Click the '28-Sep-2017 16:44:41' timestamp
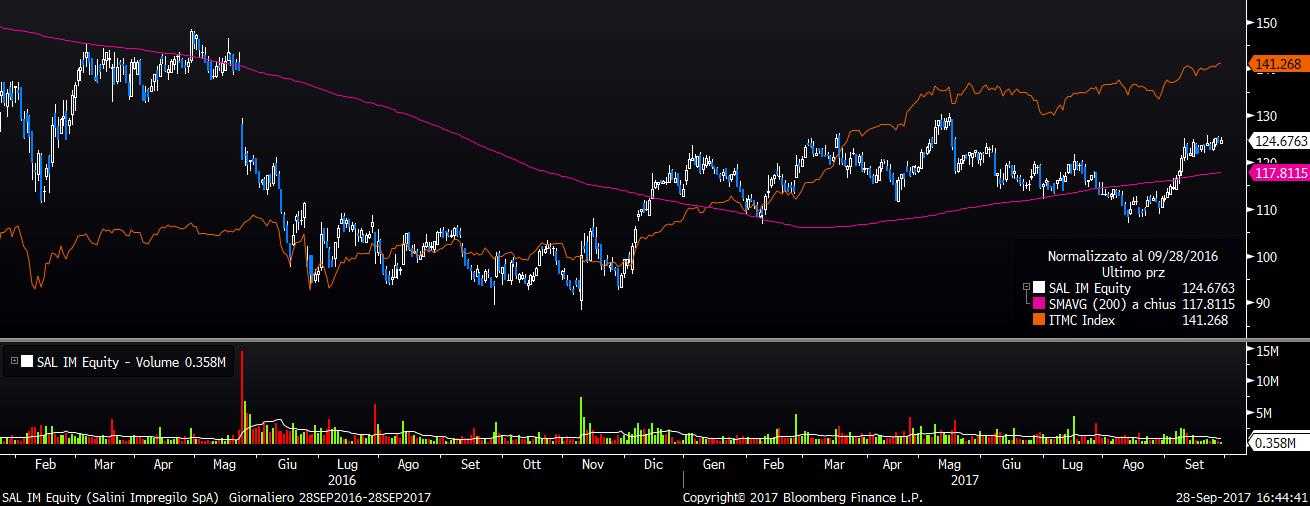The height and width of the screenshot is (506, 1310). (x=1242, y=497)
